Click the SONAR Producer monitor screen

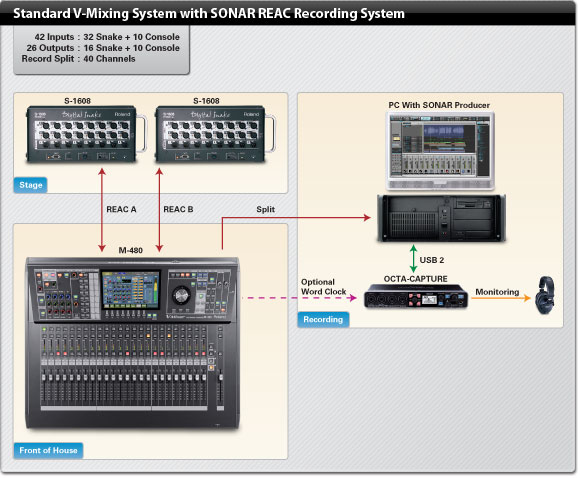(440, 151)
